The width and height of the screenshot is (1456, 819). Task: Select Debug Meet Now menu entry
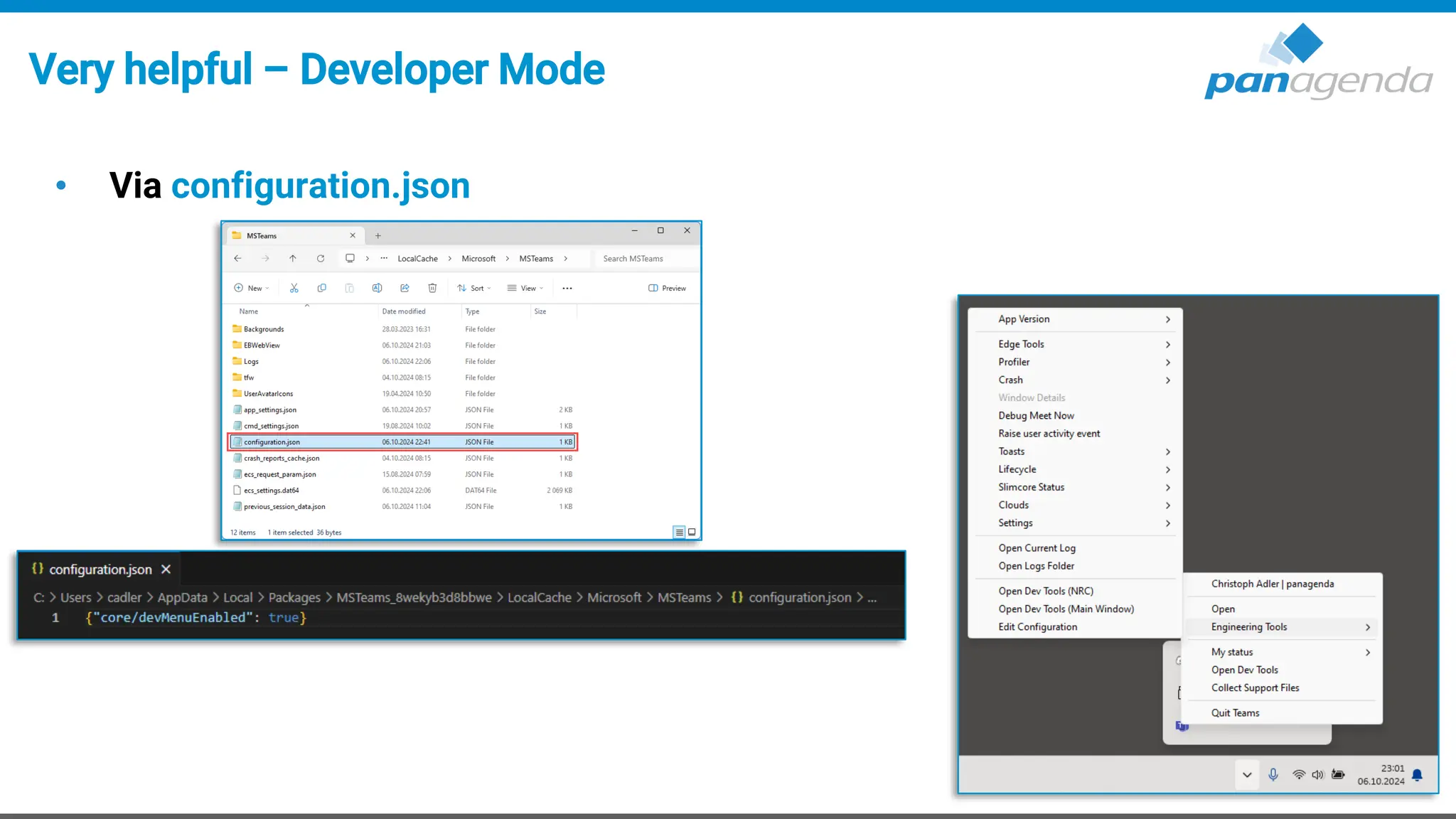point(1075,416)
